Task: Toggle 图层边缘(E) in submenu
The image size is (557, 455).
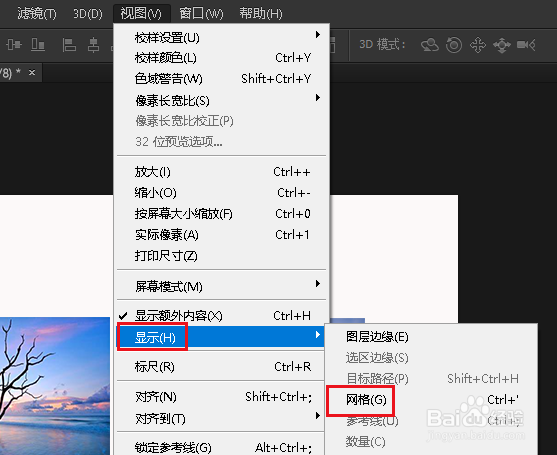Action: point(431,336)
